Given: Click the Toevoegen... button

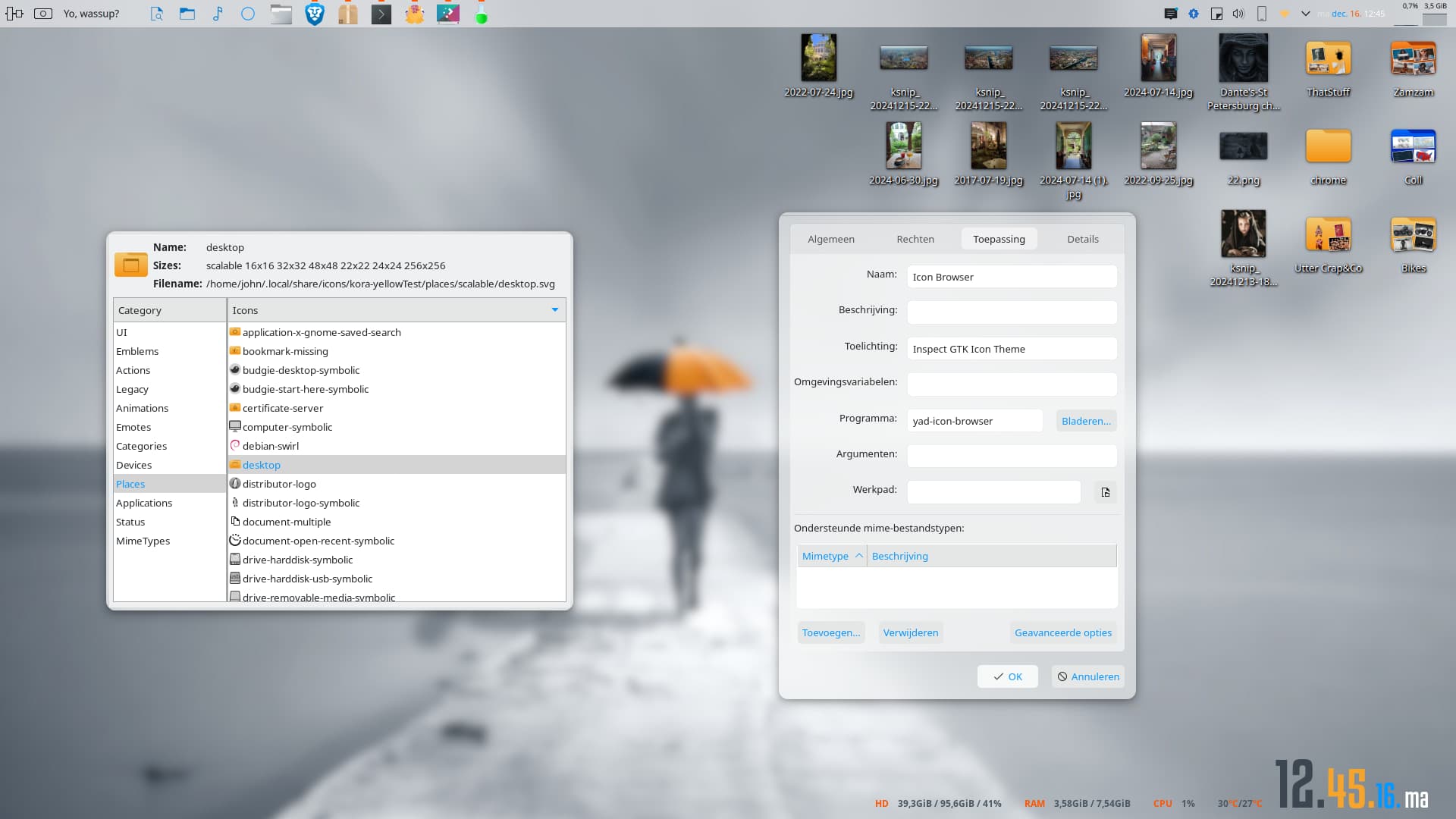Looking at the screenshot, I should click(831, 632).
